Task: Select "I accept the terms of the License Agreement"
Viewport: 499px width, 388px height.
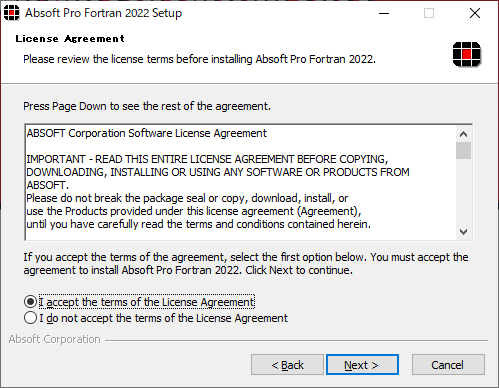Action: point(140,302)
